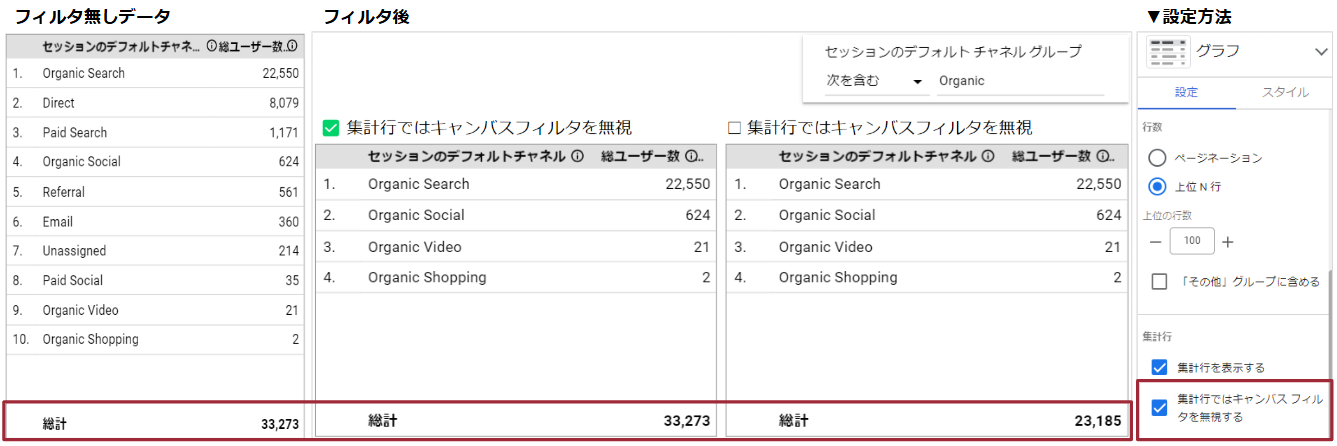Click the plus icon to increase 上位の行数
Screen dimensions: 1337x446
[x=1228, y=242]
